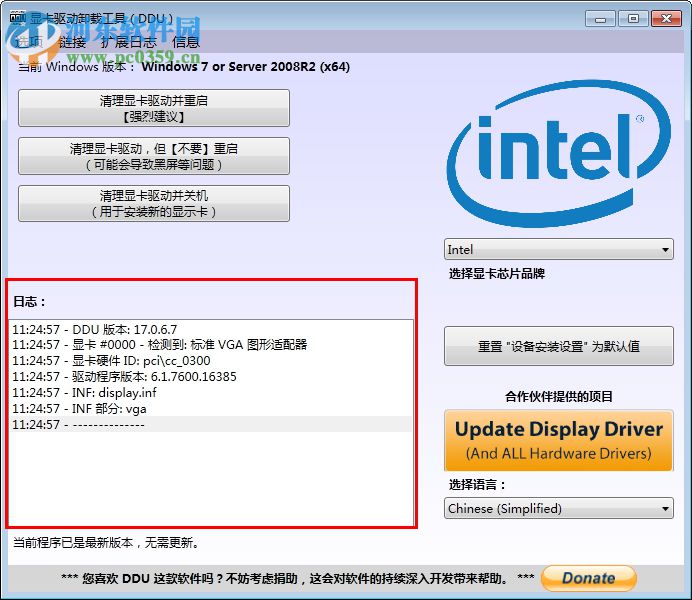
Task: Maximize the DDU window
Action: pos(633,19)
